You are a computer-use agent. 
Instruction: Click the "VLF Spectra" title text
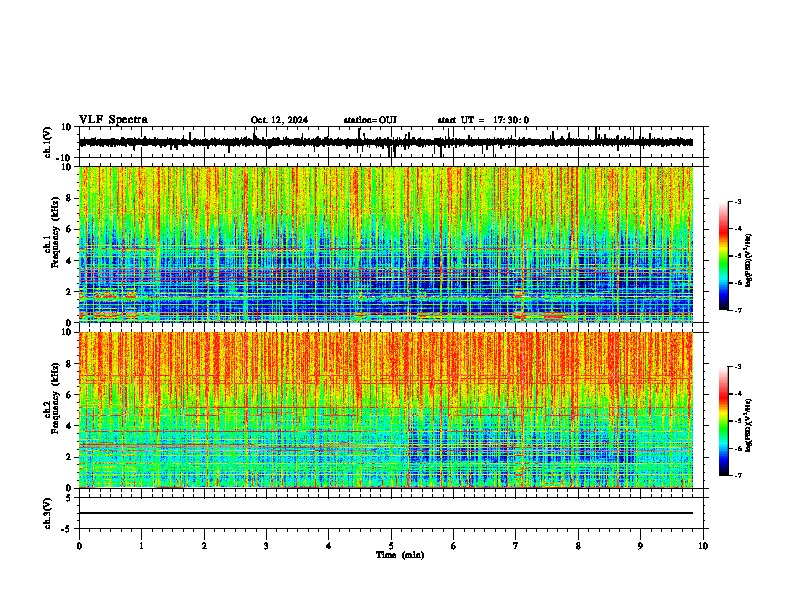[x=113, y=120]
